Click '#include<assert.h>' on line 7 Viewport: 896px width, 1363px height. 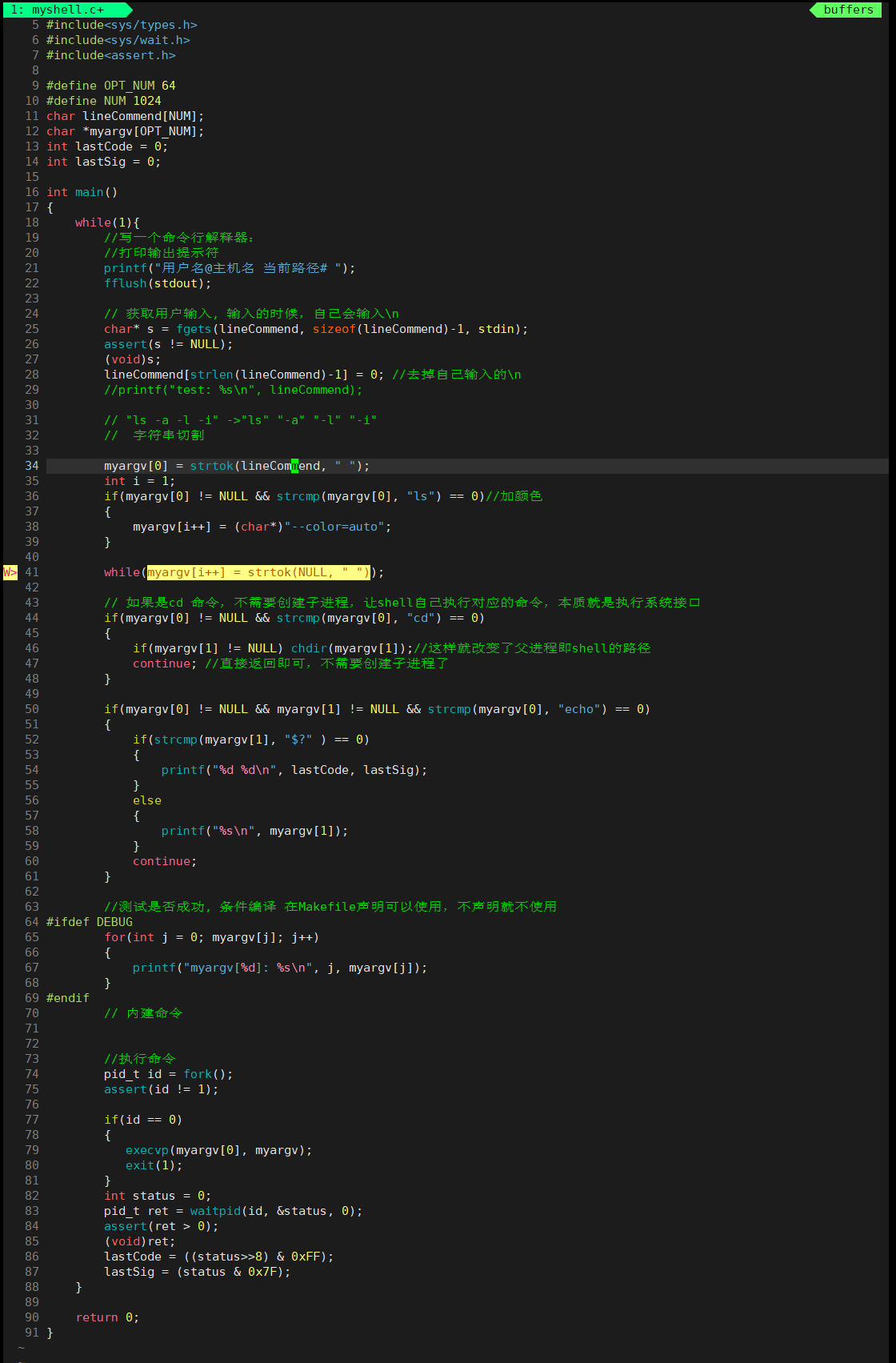click(111, 55)
